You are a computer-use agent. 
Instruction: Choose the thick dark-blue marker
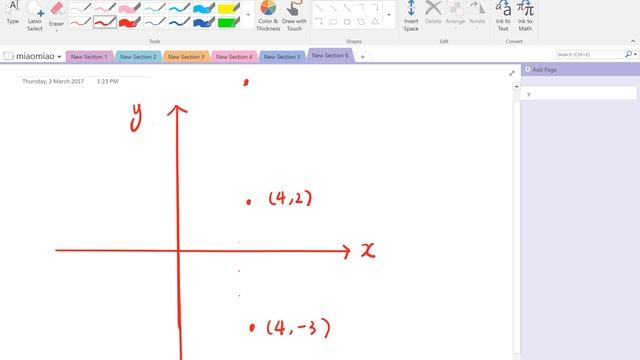[x=204, y=22]
